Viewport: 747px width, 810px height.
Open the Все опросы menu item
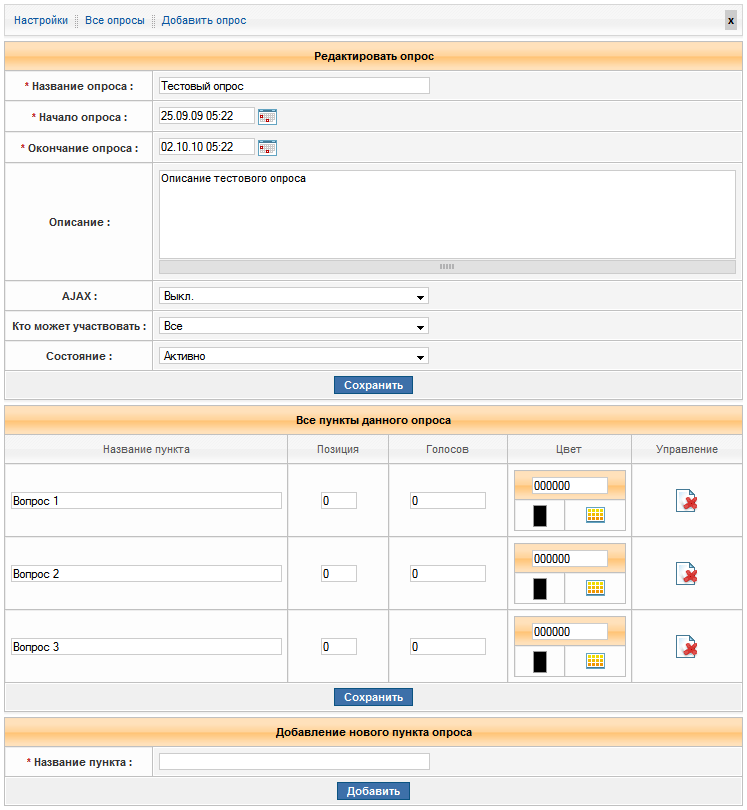coord(114,20)
